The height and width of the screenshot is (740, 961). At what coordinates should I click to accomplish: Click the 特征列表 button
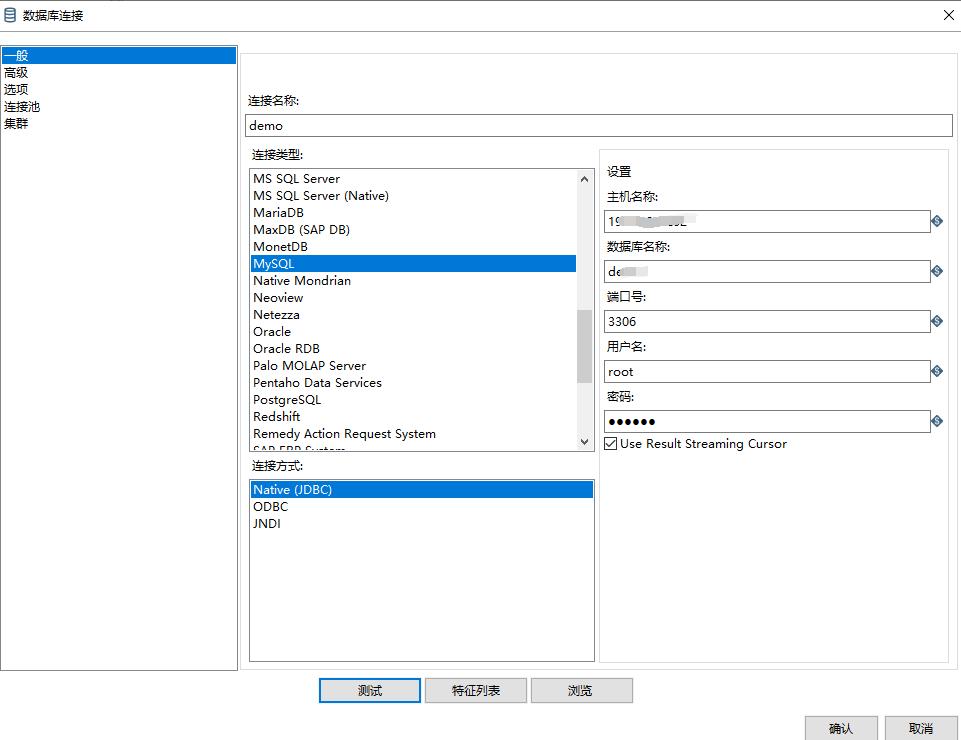coord(475,690)
